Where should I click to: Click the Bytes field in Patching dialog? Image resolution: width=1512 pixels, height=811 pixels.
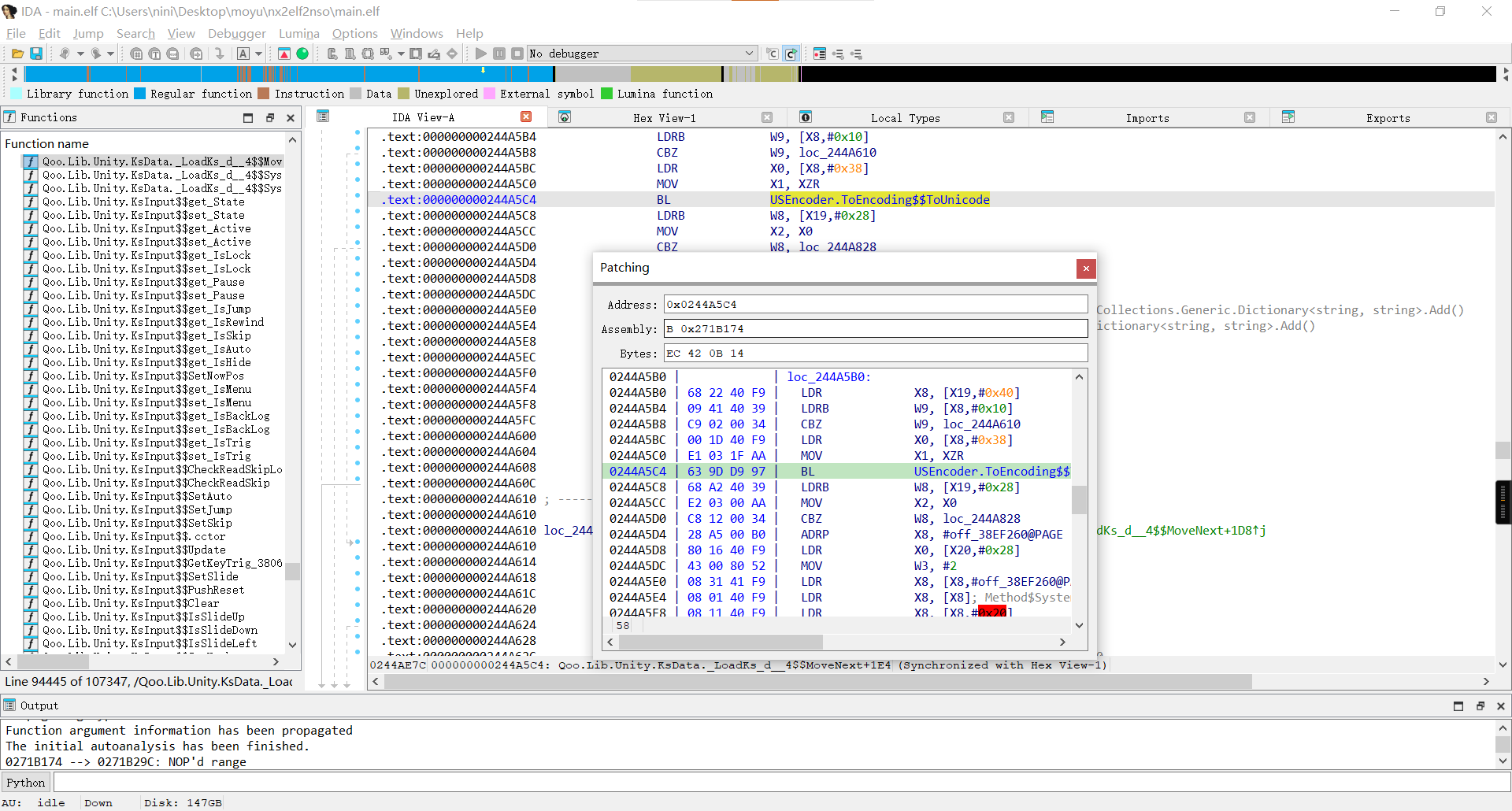click(876, 353)
